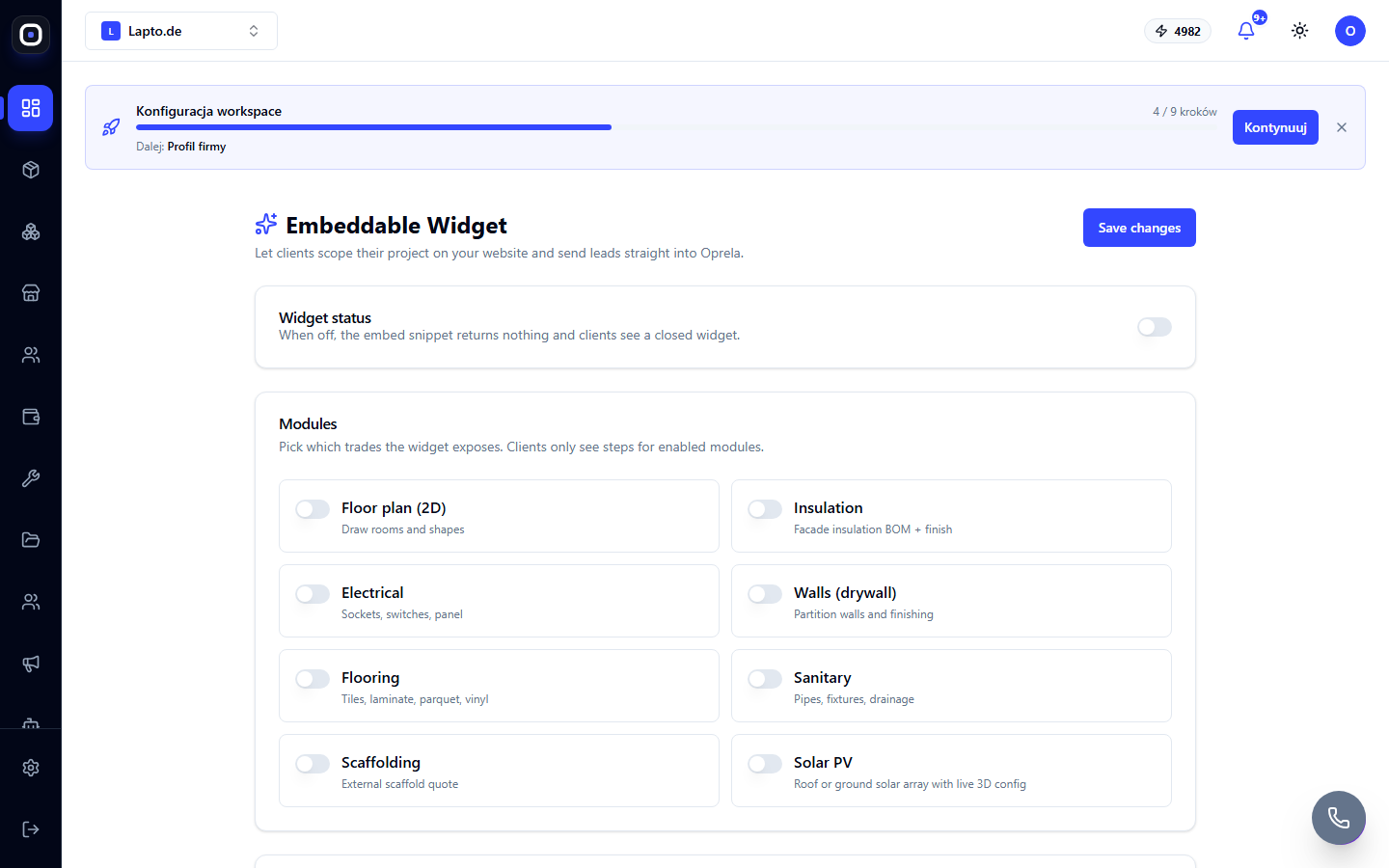Click 'Partition walls and finishing' description

863,614
